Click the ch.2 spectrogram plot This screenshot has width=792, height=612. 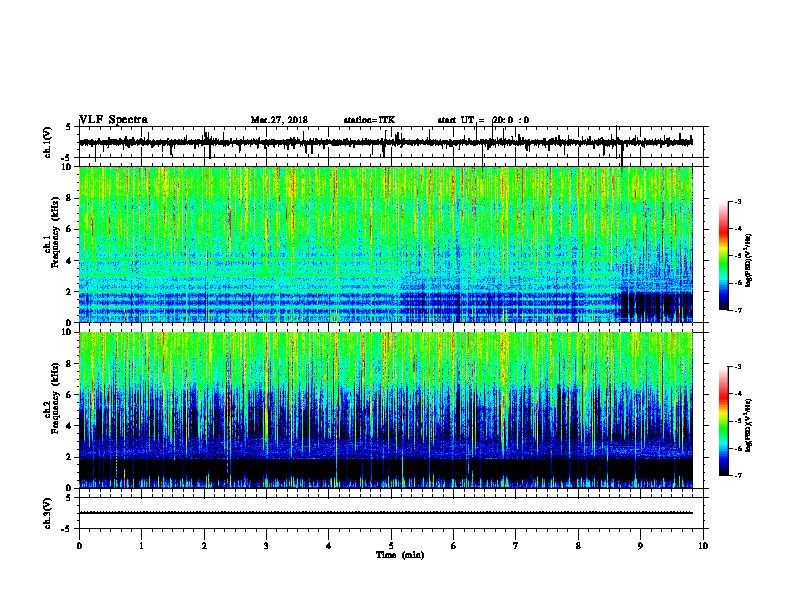(385, 410)
